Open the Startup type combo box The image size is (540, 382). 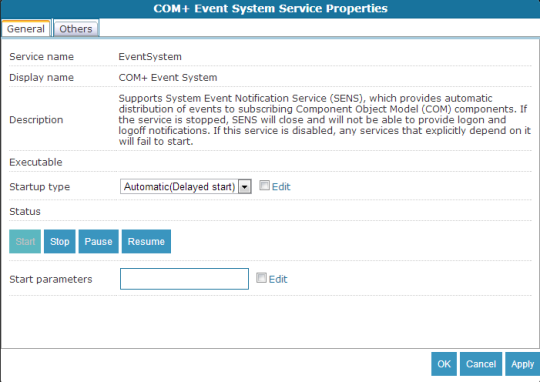pos(186,186)
